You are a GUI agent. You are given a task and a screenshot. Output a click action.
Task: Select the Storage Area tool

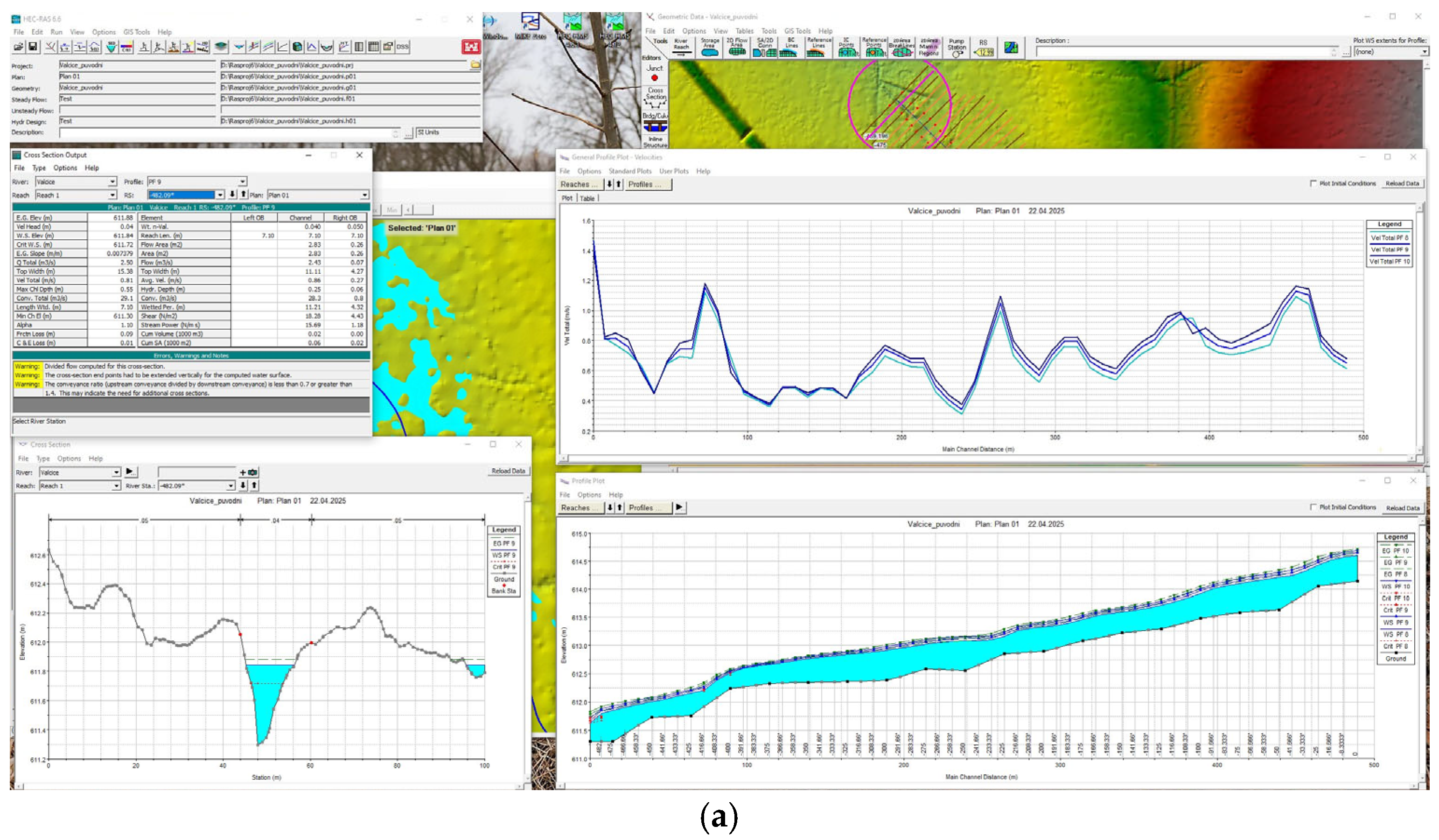pos(709,48)
